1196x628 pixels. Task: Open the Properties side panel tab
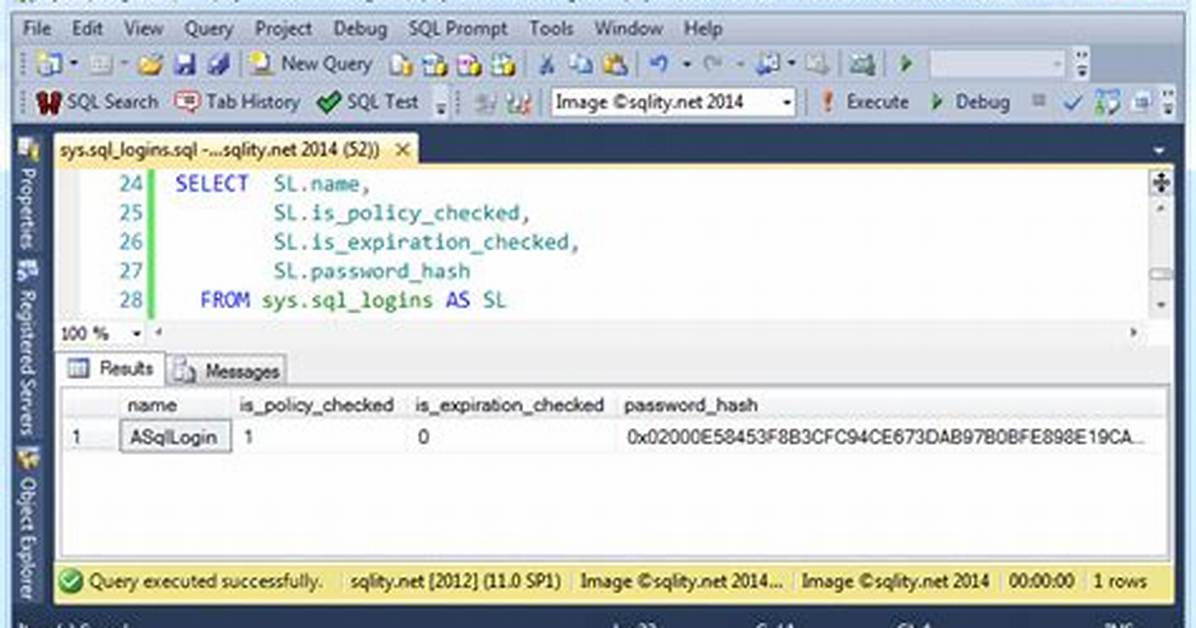(x=27, y=195)
